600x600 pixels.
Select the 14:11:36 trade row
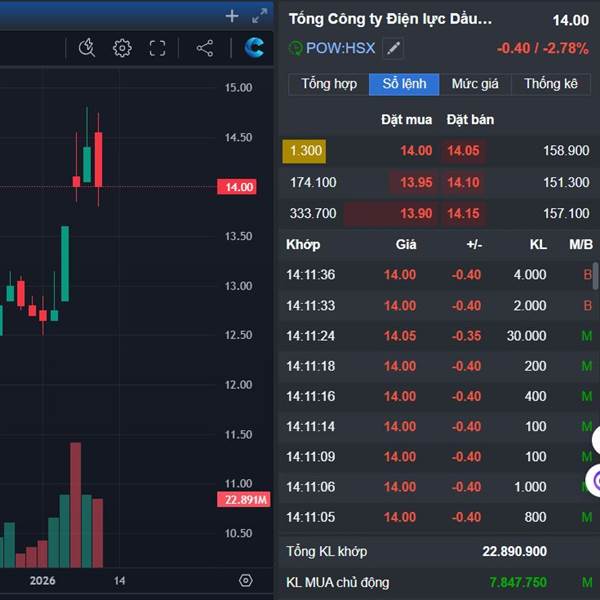point(439,275)
